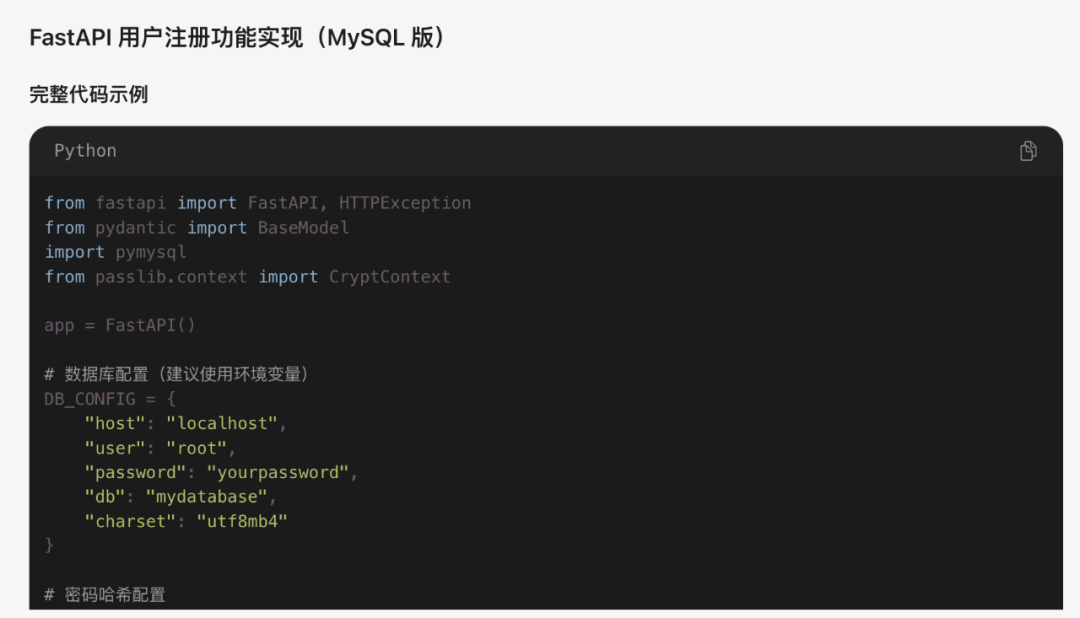Click the "root" user value

tap(196, 449)
